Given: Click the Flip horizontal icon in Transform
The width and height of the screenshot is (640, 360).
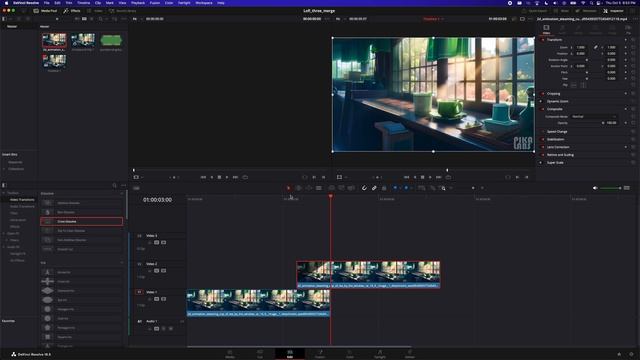Looking at the screenshot, I should [x=574, y=85].
